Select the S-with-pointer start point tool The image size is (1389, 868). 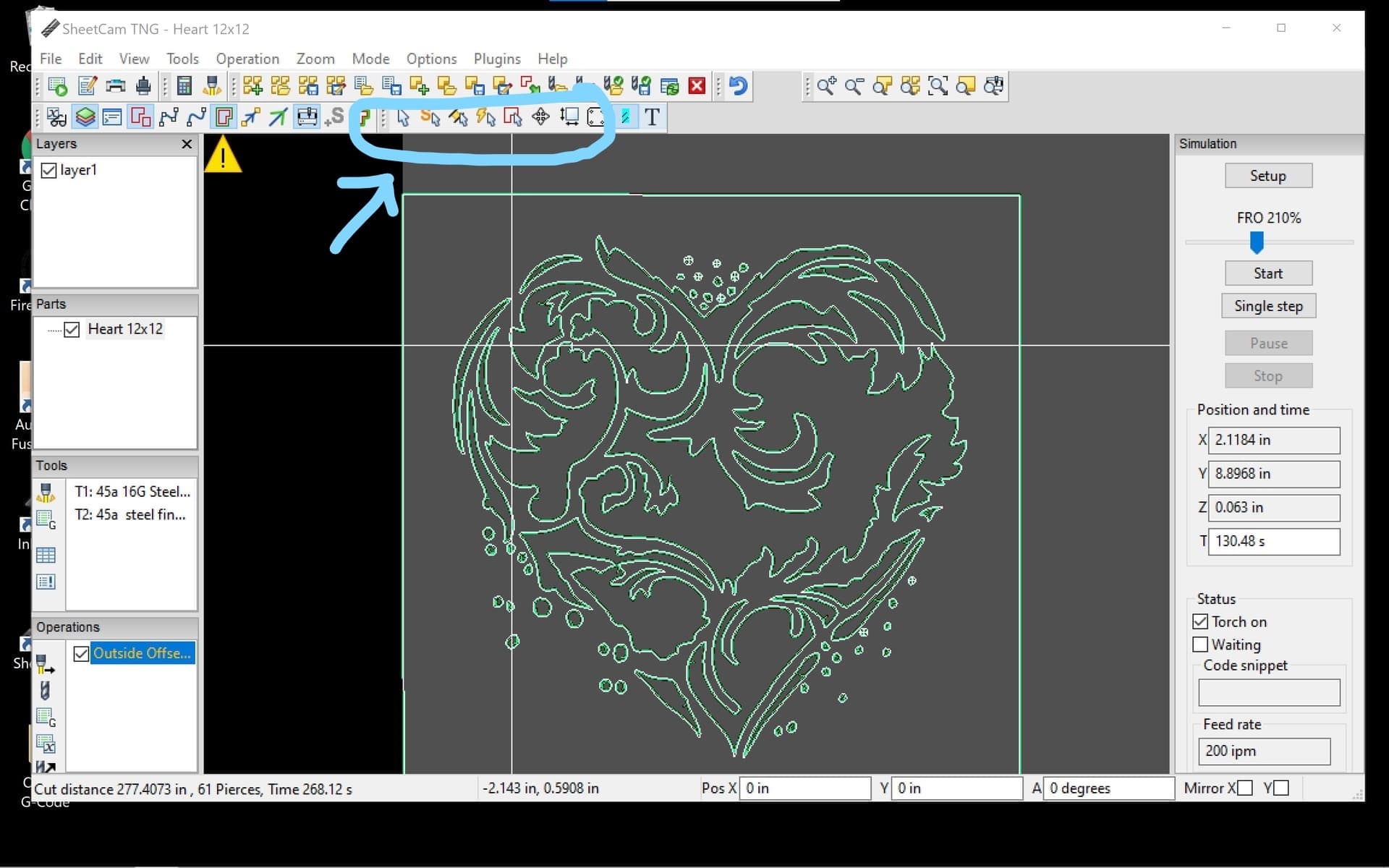[430, 117]
